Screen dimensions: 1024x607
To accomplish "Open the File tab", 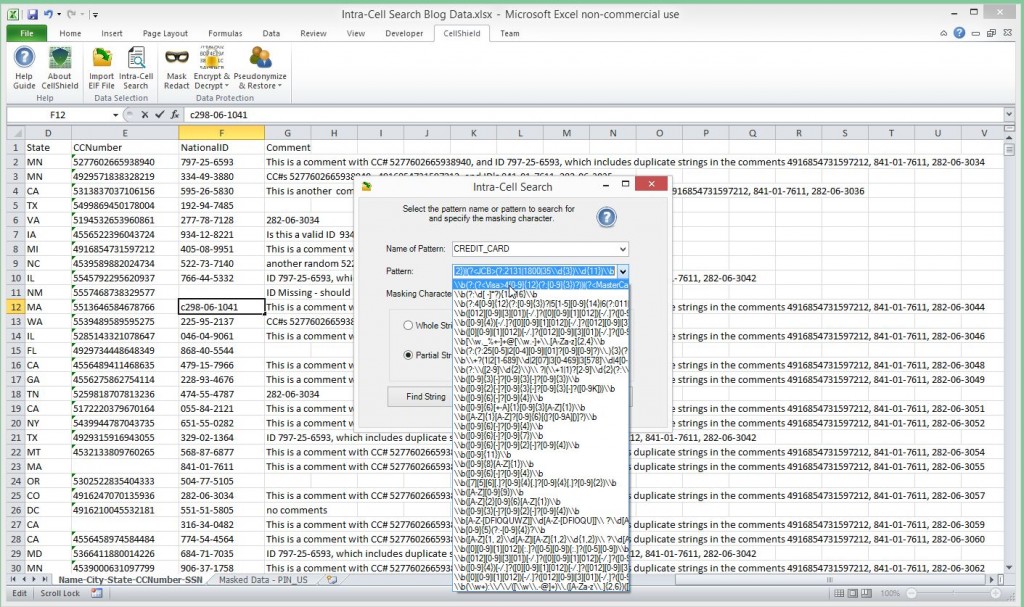I will 27,33.
